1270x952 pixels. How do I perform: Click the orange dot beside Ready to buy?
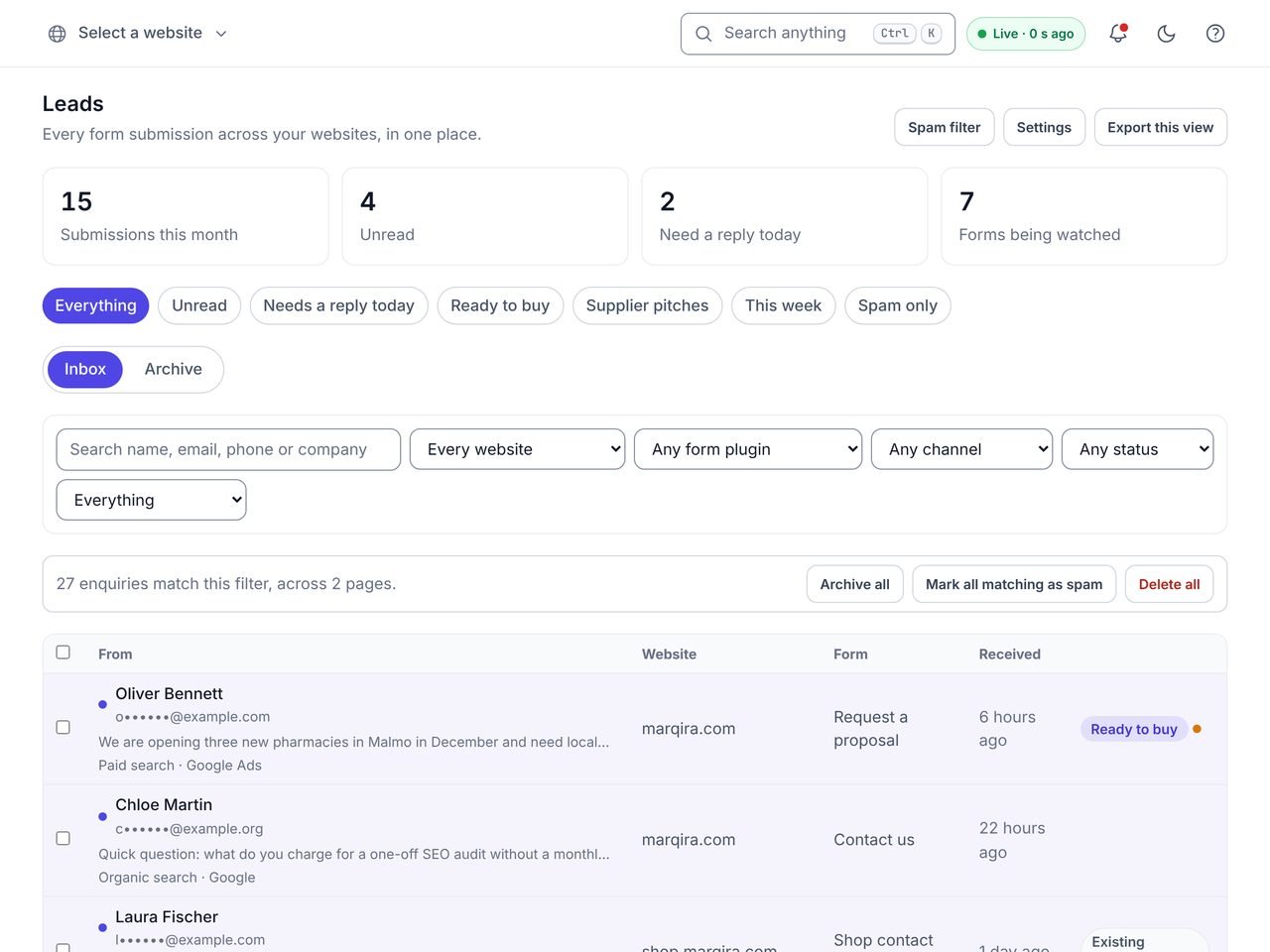coord(1197,729)
